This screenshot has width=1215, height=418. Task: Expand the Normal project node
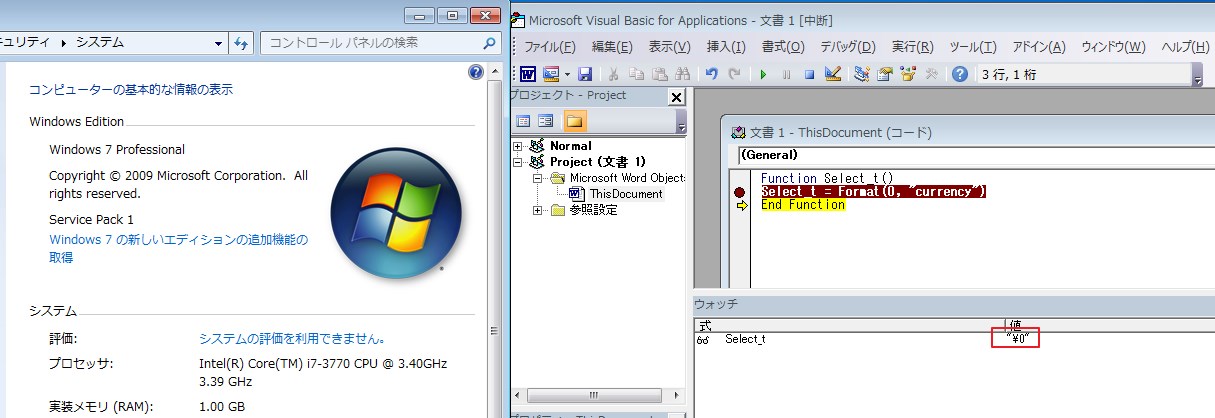[x=518, y=146]
